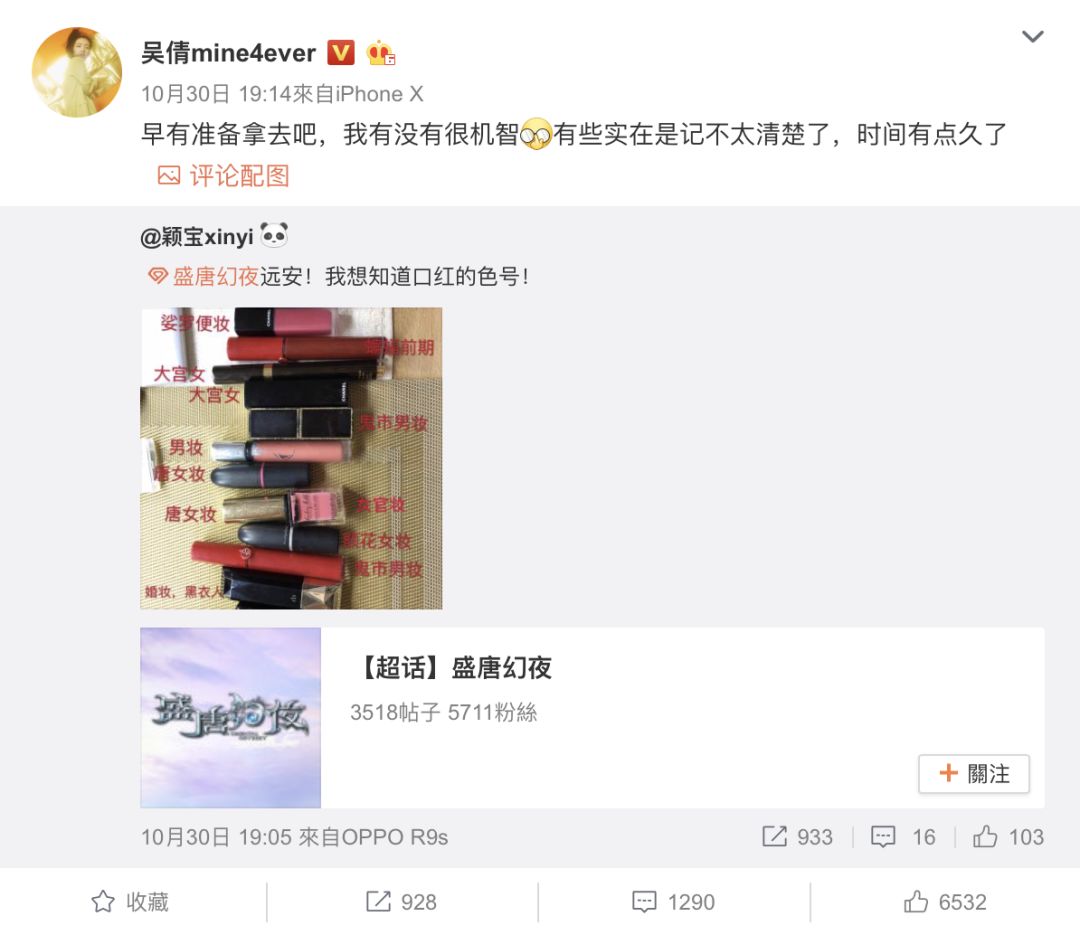
Task: Open the 1290 comments section
Action: (674, 901)
